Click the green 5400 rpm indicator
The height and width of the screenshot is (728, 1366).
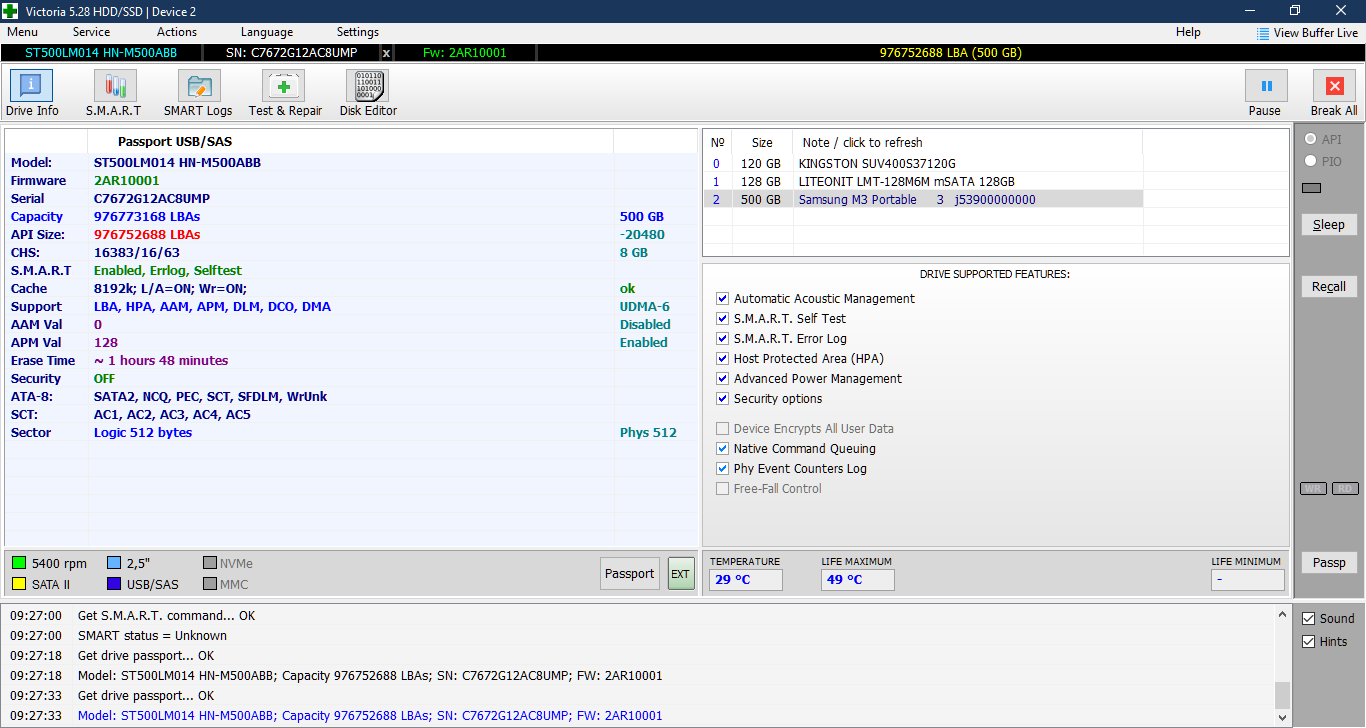(19, 563)
